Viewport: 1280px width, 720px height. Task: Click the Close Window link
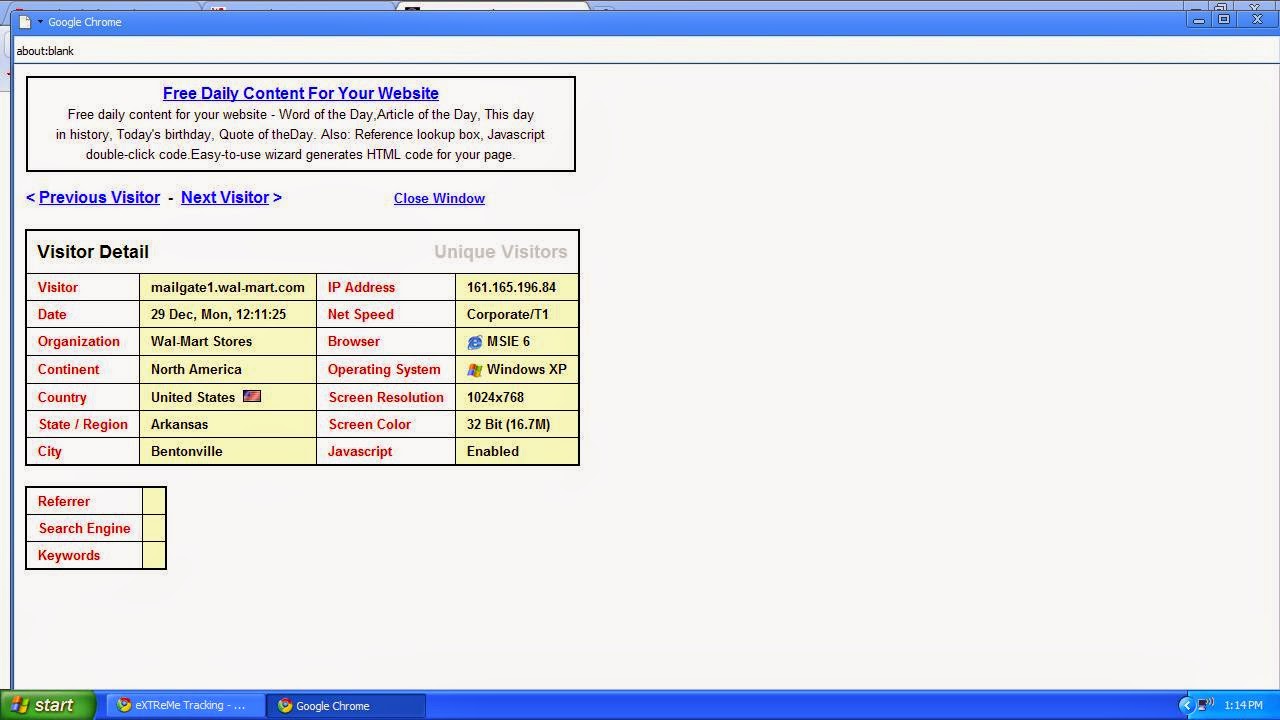pyautogui.click(x=439, y=198)
